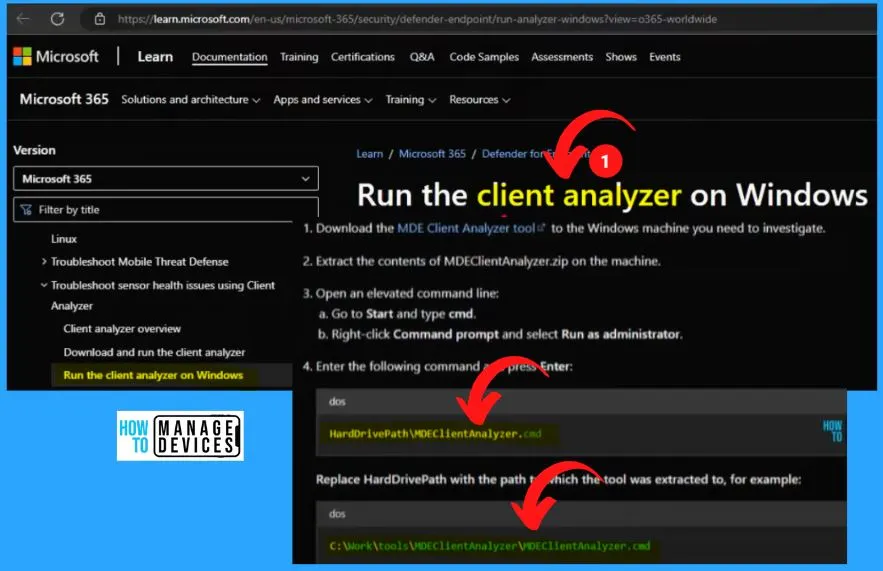
Task: Click the Run the client analyzer on Windows heading
Action: 612,195
